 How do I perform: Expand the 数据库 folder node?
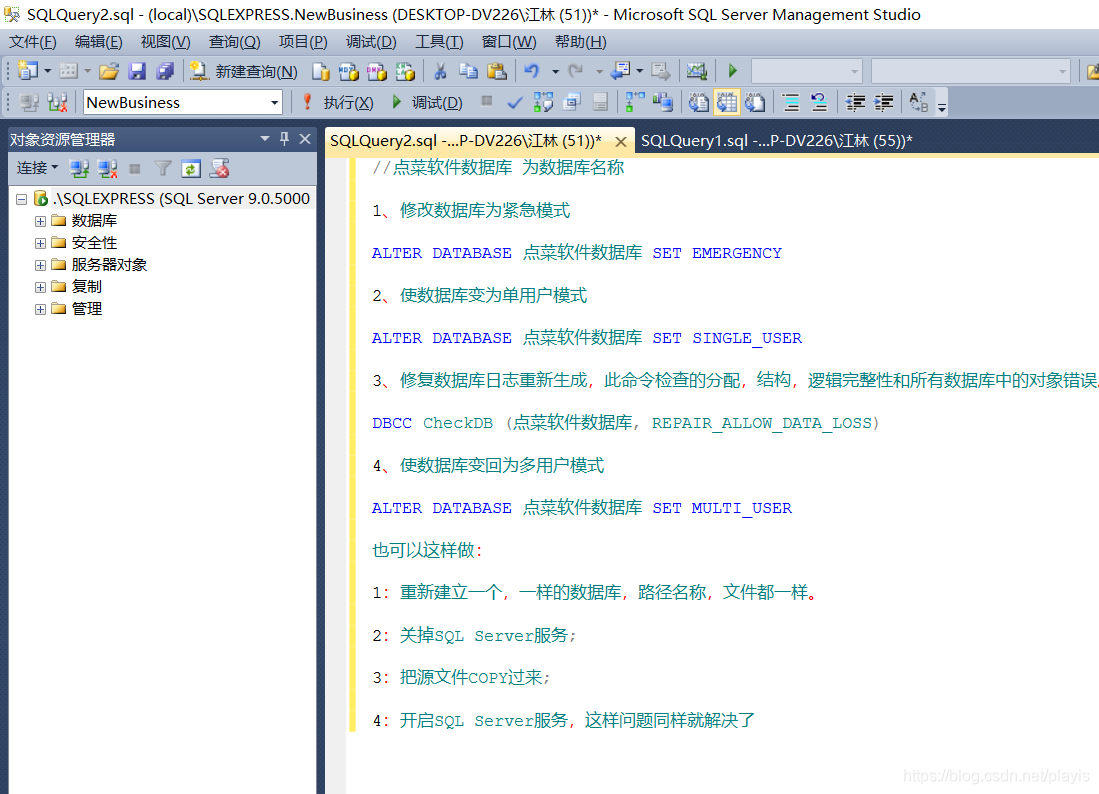40,221
